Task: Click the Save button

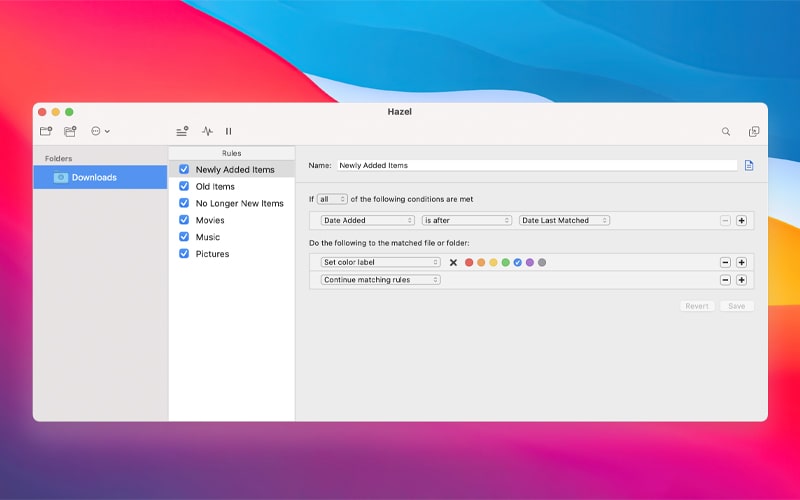Action: tap(736, 306)
